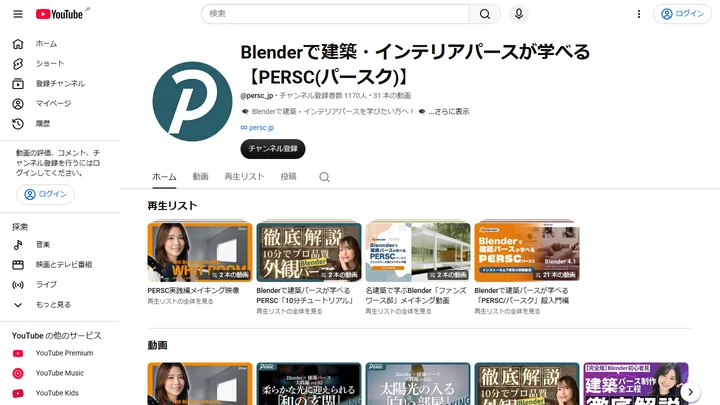Open full playlist link under 10分チュートリアル
Viewport: 720px width, 405px height.
[x=289, y=311]
